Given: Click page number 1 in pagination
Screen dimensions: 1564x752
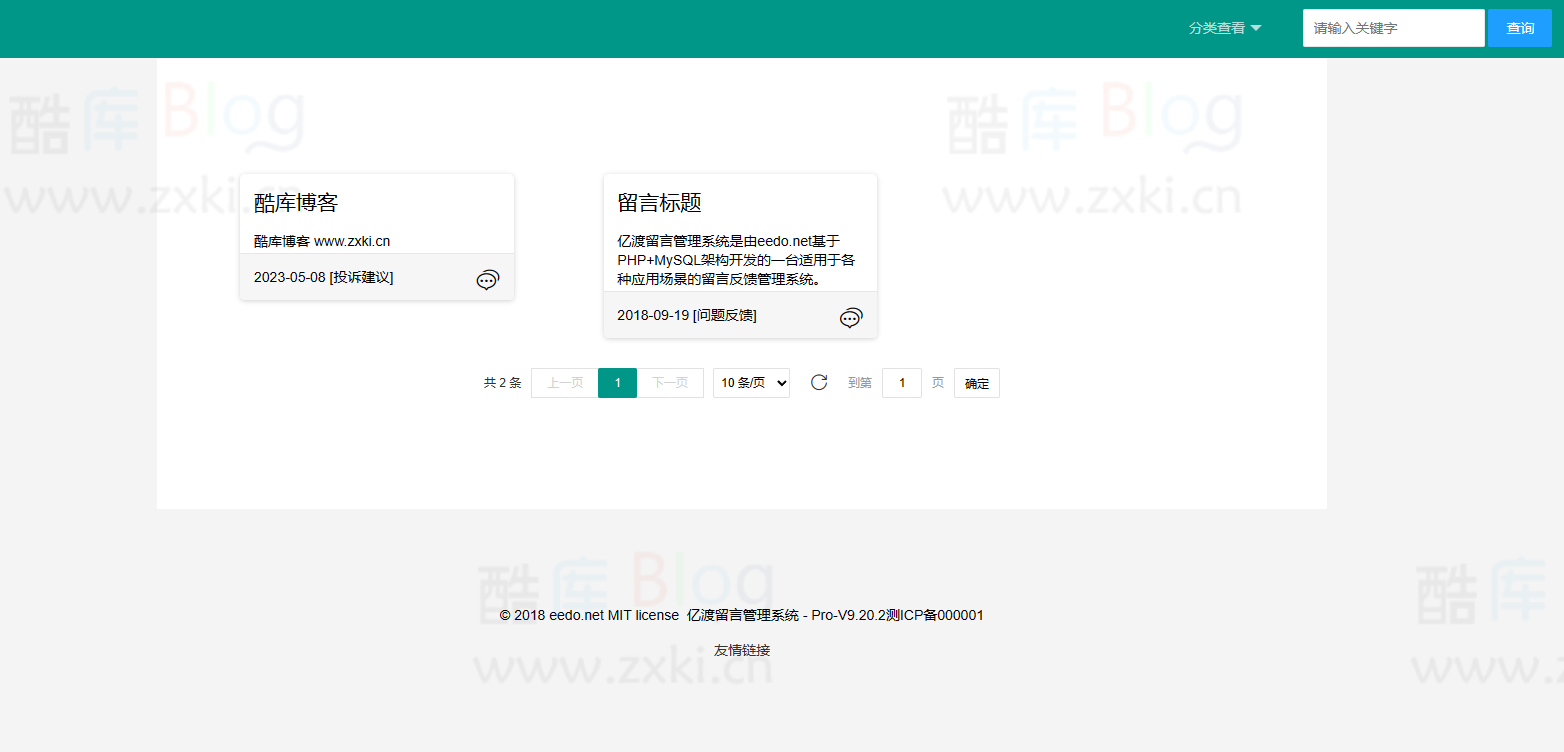Looking at the screenshot, I should pyautogui.click(x=617, y=382).
